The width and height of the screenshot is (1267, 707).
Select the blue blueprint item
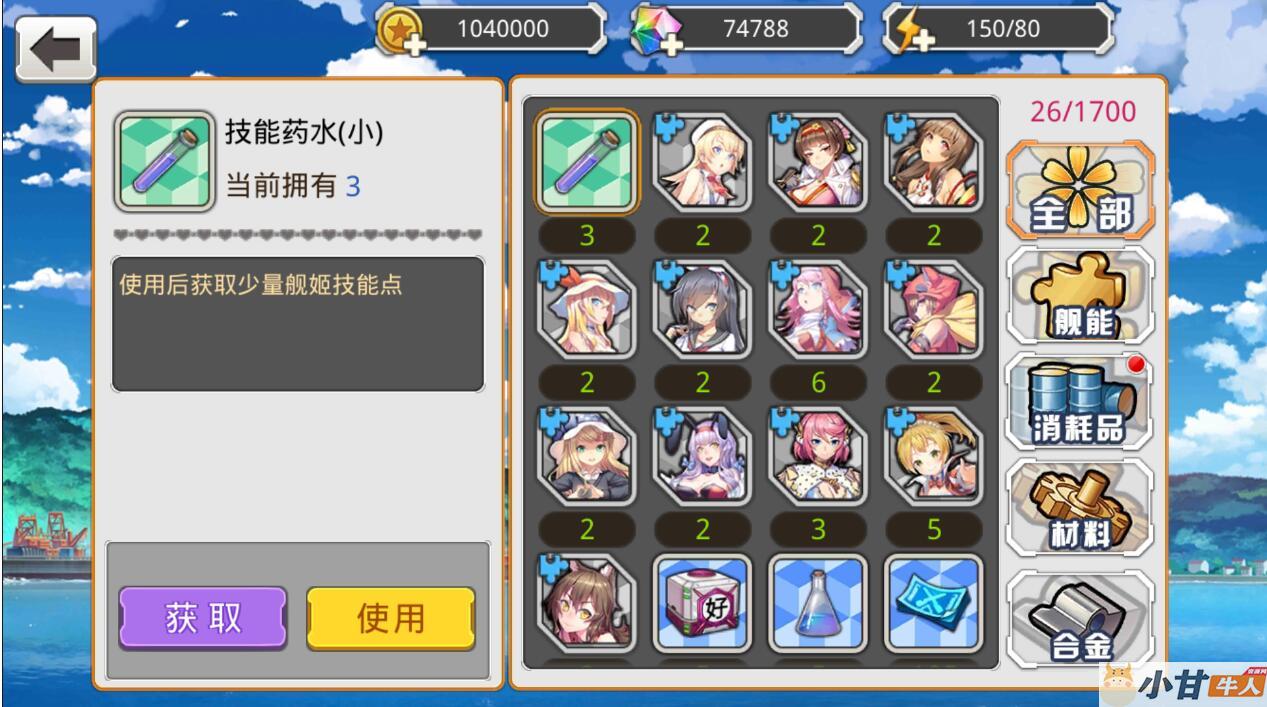[x=934, y=604]
